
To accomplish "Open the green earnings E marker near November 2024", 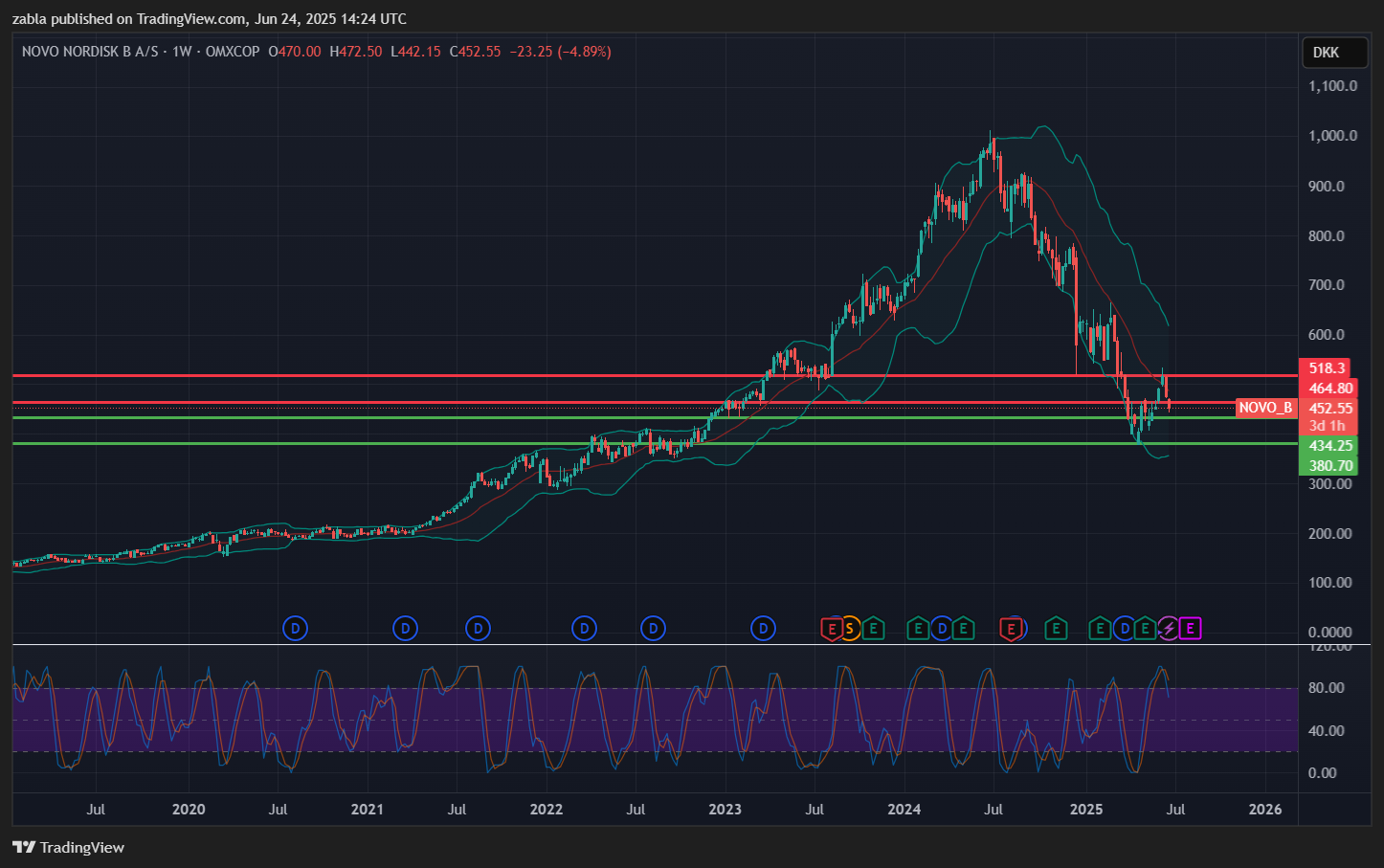I will pyautogui.click(x=1056, y=629).
